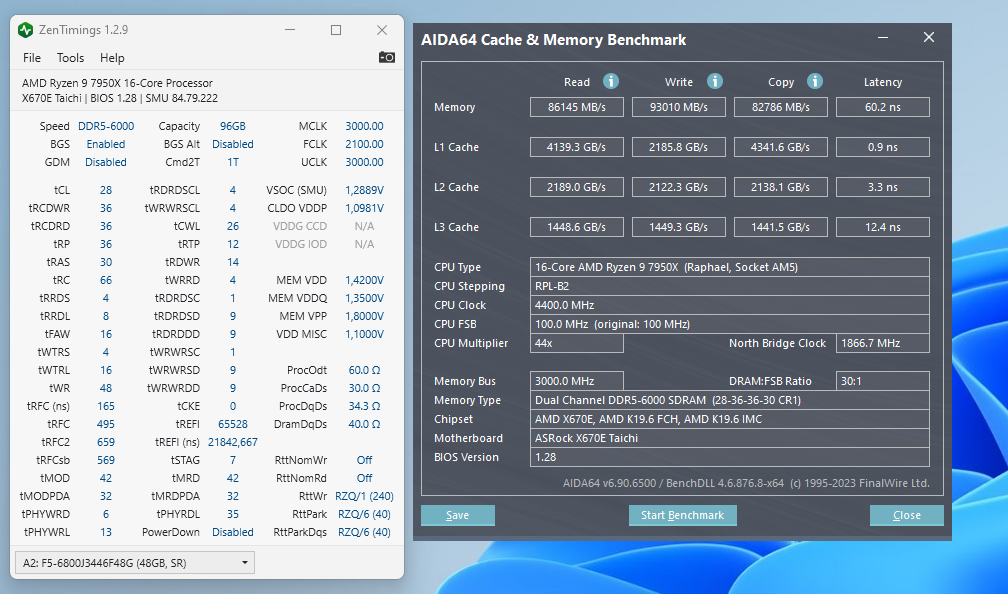Image resolution: width=1008 pixels, height=594 pixels.
Task: Click FCLK value 2100.00
Action: coord(364,144)
